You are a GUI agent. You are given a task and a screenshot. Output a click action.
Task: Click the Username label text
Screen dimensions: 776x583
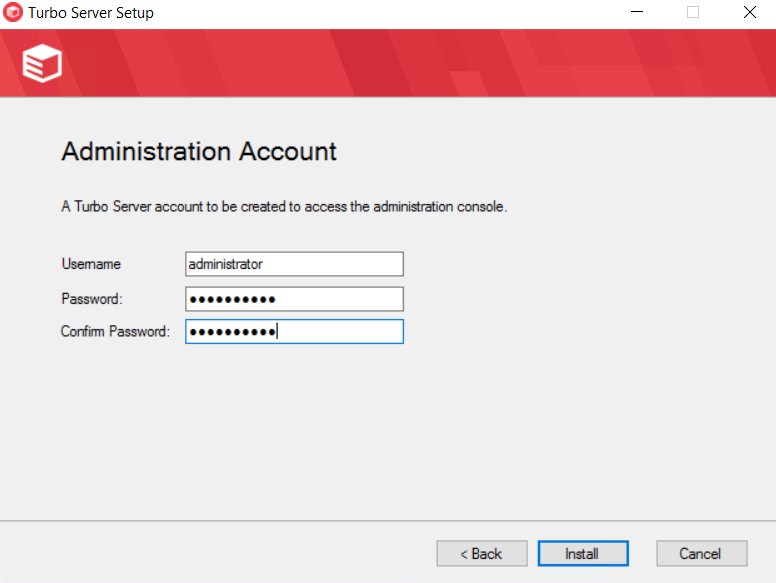tap(91, 264)
